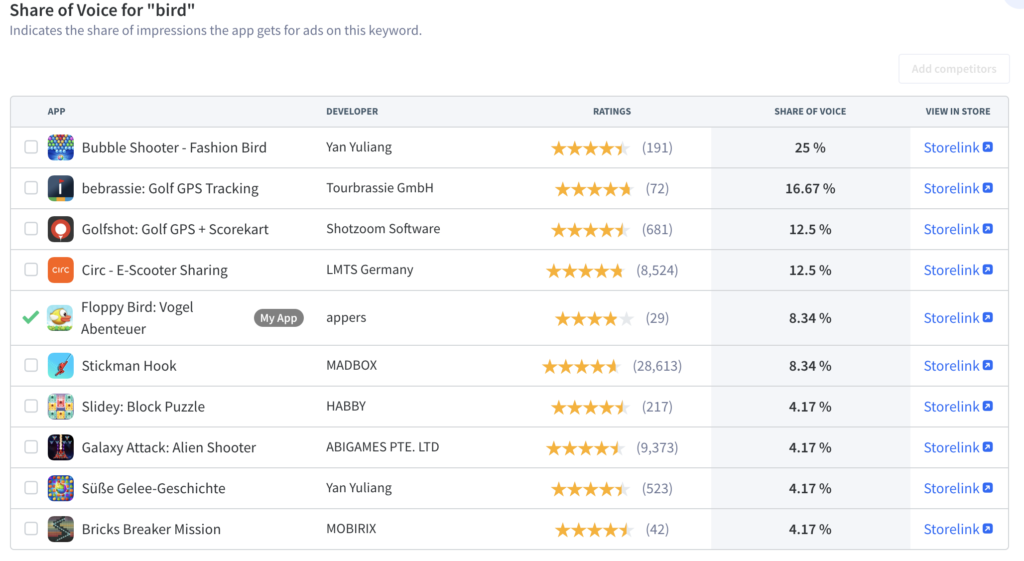Click the Slidey: Block Puzzle app icon
This screenshot has width=1024, height=561.
pos(61,406)
